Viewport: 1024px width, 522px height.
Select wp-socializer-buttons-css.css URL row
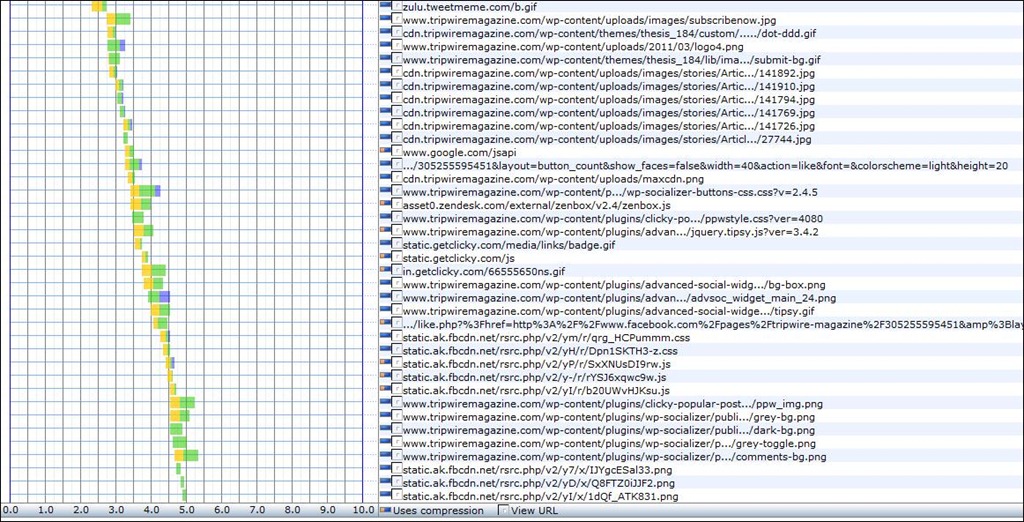click(x=611, y=192)
